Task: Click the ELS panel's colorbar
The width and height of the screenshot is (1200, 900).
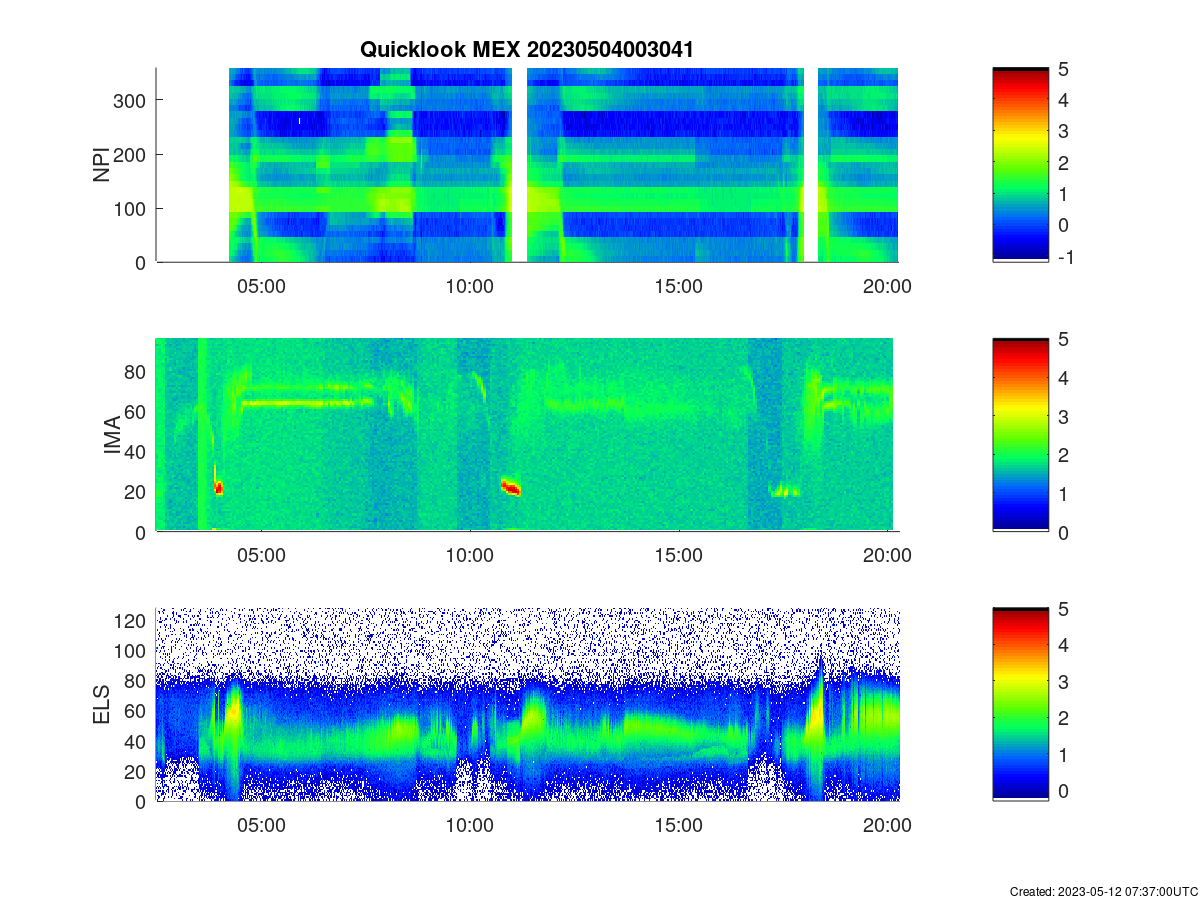Action: pyautogui.click(x=1020, y=705)
